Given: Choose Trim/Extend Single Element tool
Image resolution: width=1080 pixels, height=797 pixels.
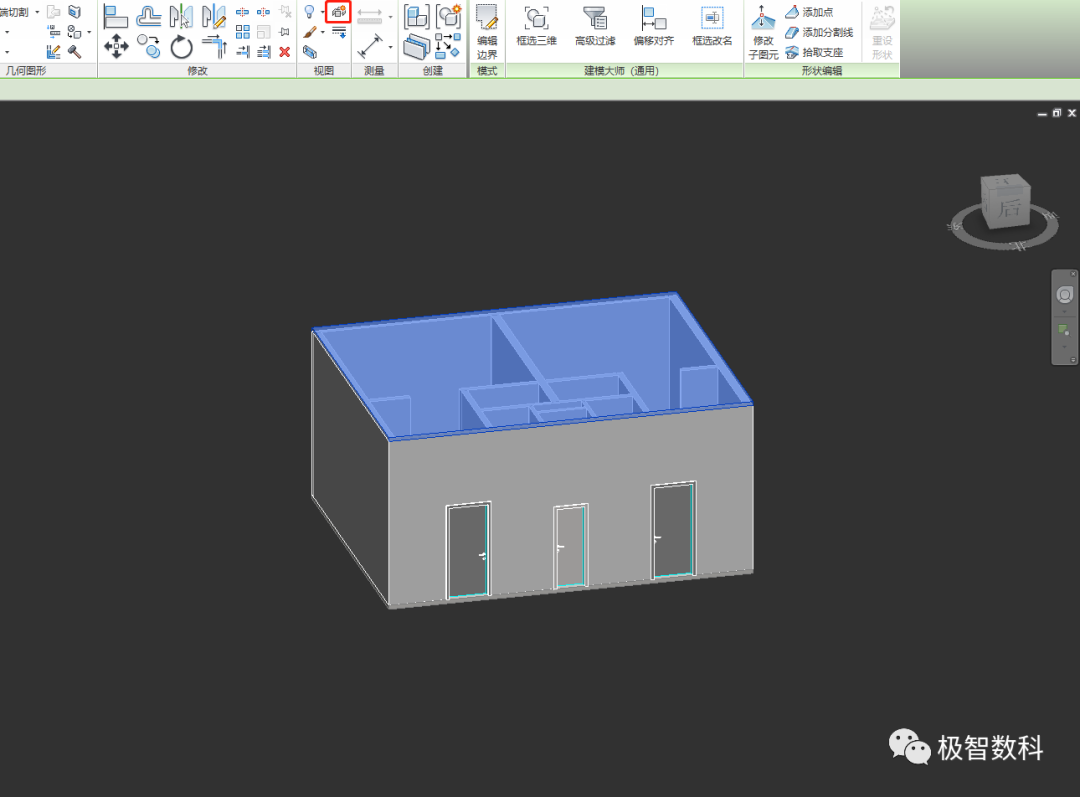Looking at the screenshot, I should pos(242,52).
